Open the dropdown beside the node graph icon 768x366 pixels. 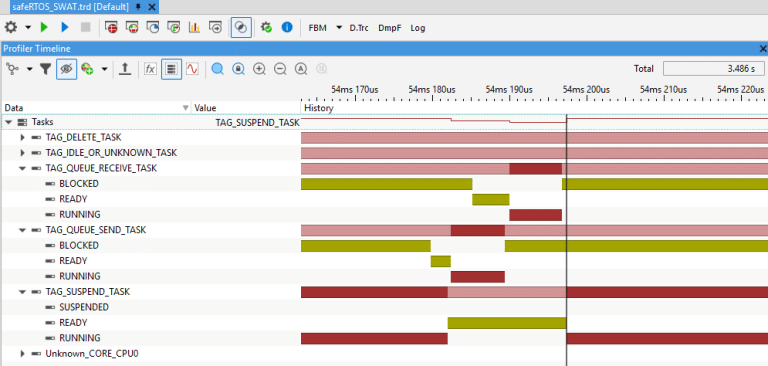[x=29, y=69]
